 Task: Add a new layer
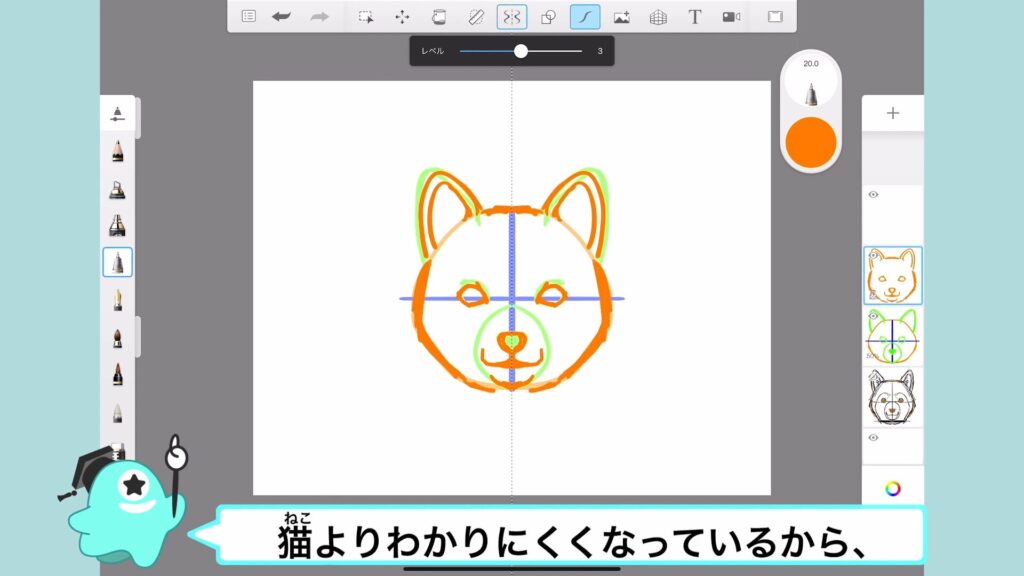(893, 113)
